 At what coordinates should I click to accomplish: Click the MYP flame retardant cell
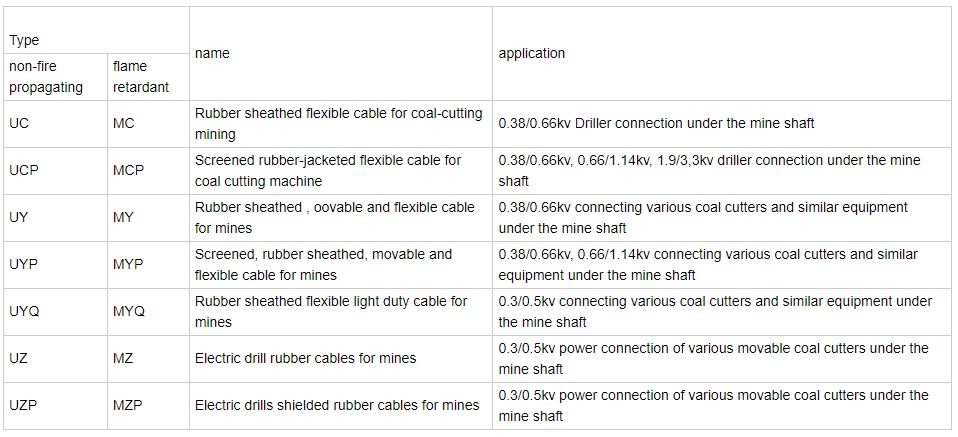point(148,265)
